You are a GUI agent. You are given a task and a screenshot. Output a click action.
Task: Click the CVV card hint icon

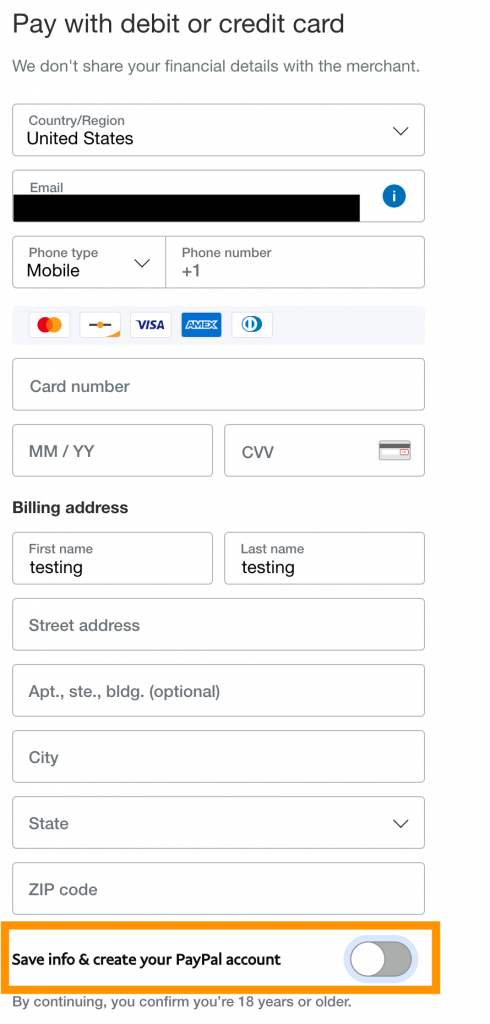(395, 451)
